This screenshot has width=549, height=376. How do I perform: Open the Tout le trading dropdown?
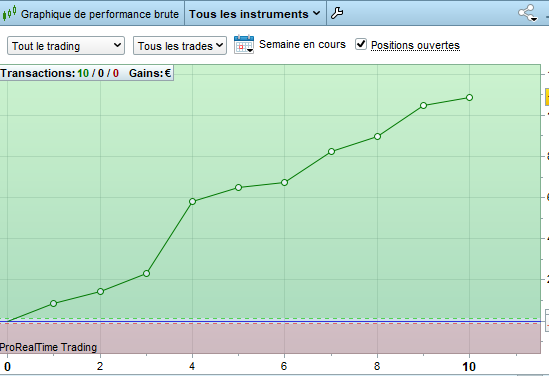66,46
